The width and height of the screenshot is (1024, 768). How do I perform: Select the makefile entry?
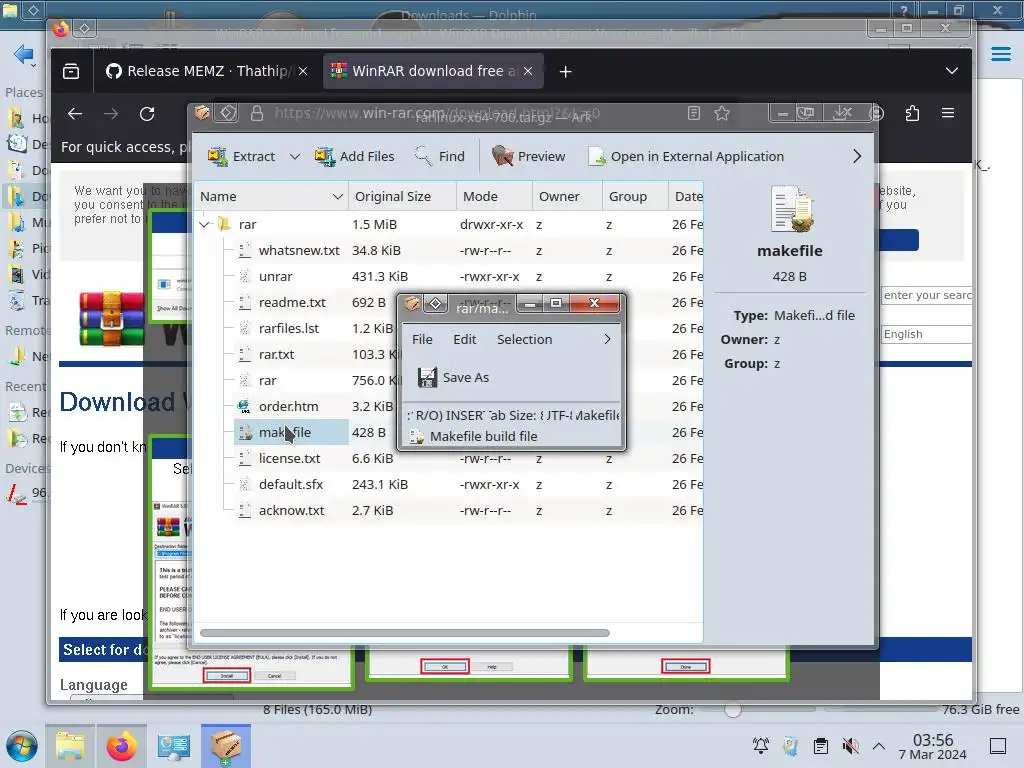291,432
